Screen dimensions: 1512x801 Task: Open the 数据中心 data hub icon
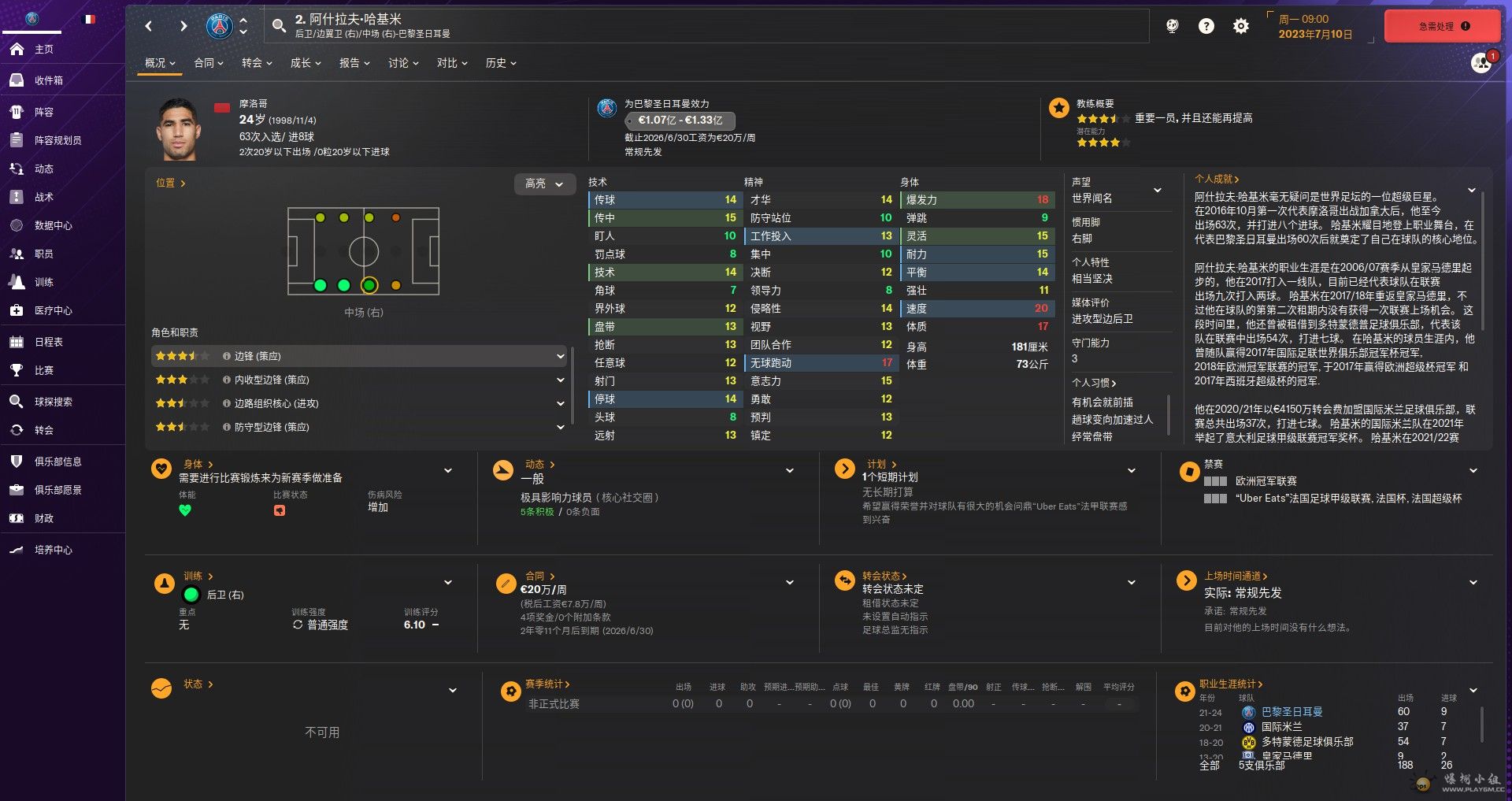(x=17, y=225)
